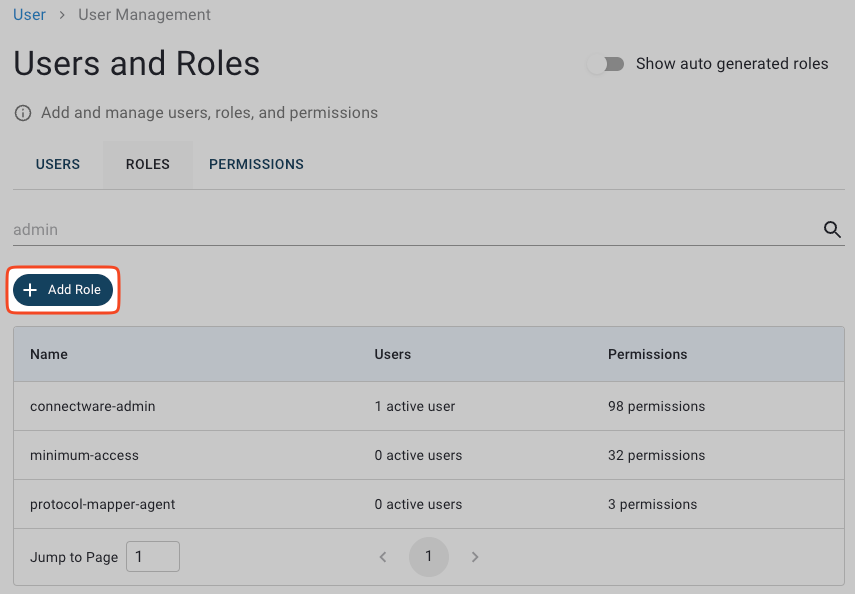This screenshot has width=855, height=594.
Task: Click the plus icon inside Add Role
Action: pyautogui.click(x=30, y=289)
